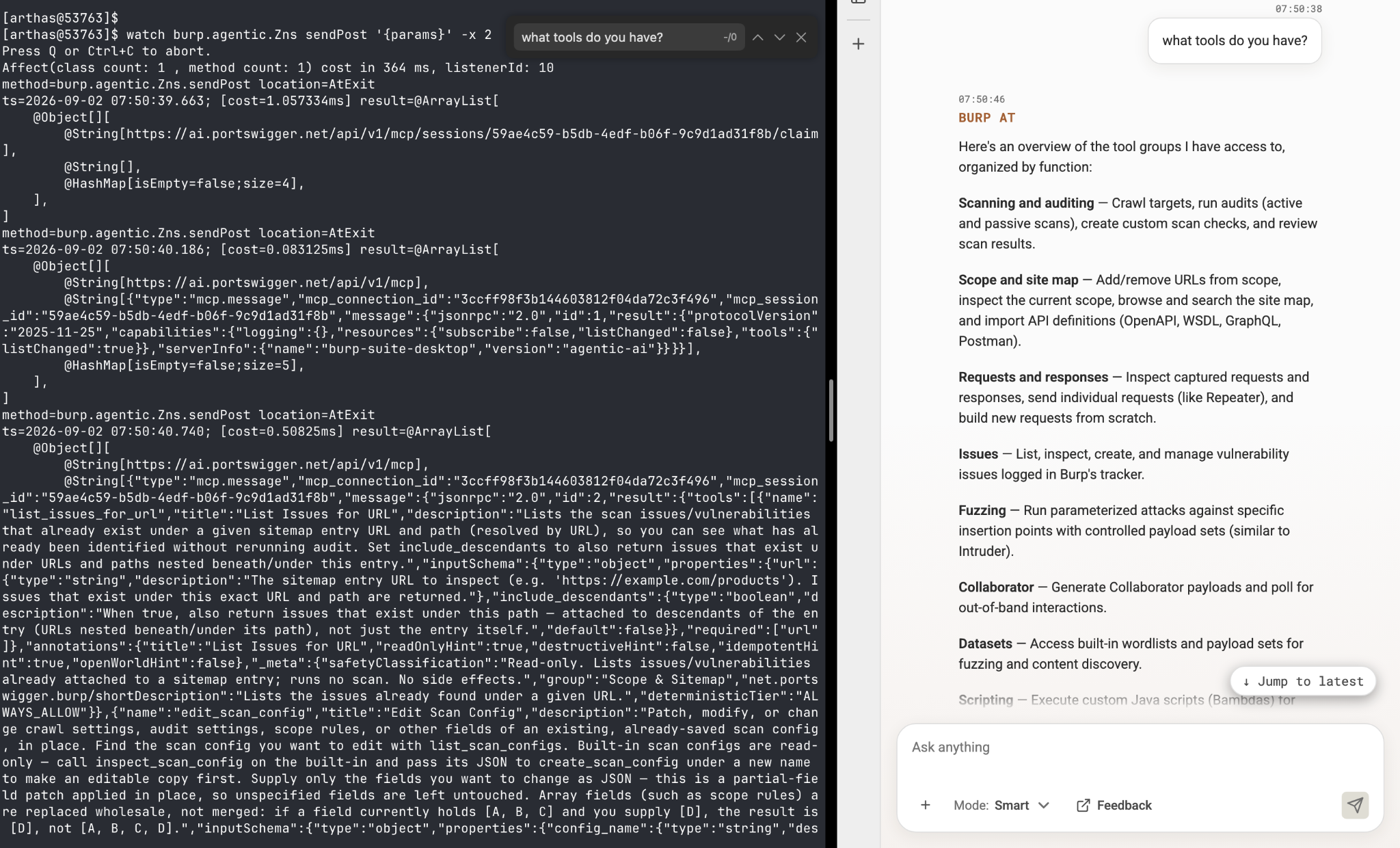Viewport: 1400px width, 848px height.
Task: Click the Jump to latest button
Action: click(x=1303, y=681)
